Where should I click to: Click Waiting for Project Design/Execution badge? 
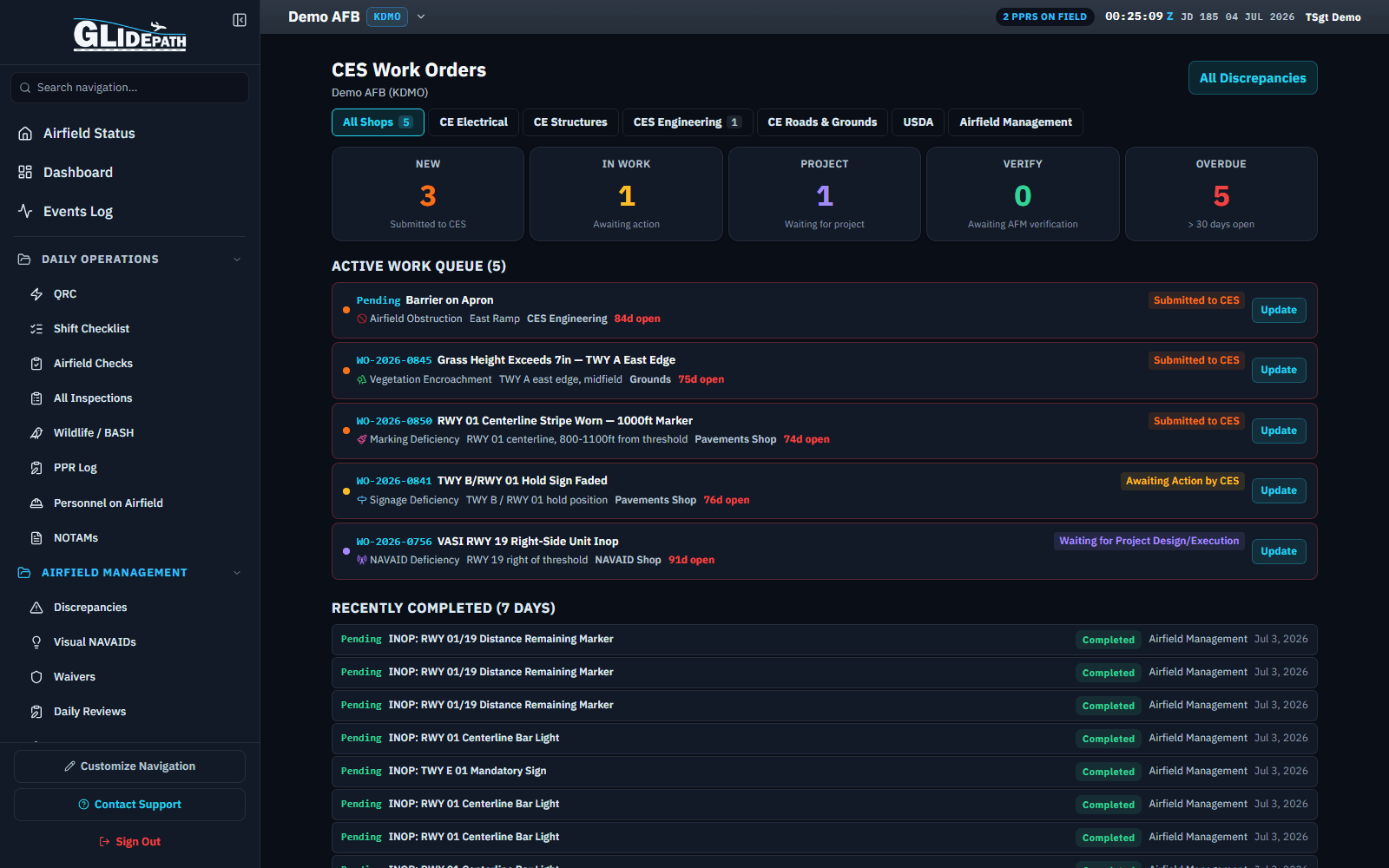click(1149, 541)
